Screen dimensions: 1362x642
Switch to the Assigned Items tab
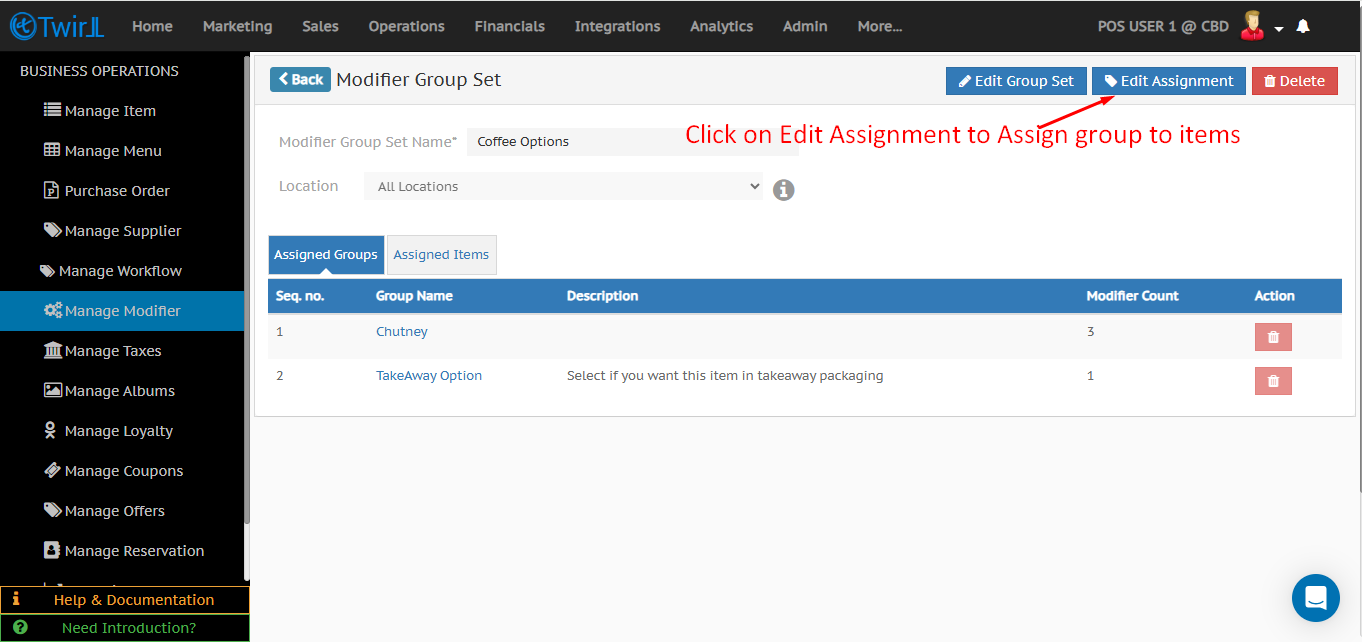(441, 255)
